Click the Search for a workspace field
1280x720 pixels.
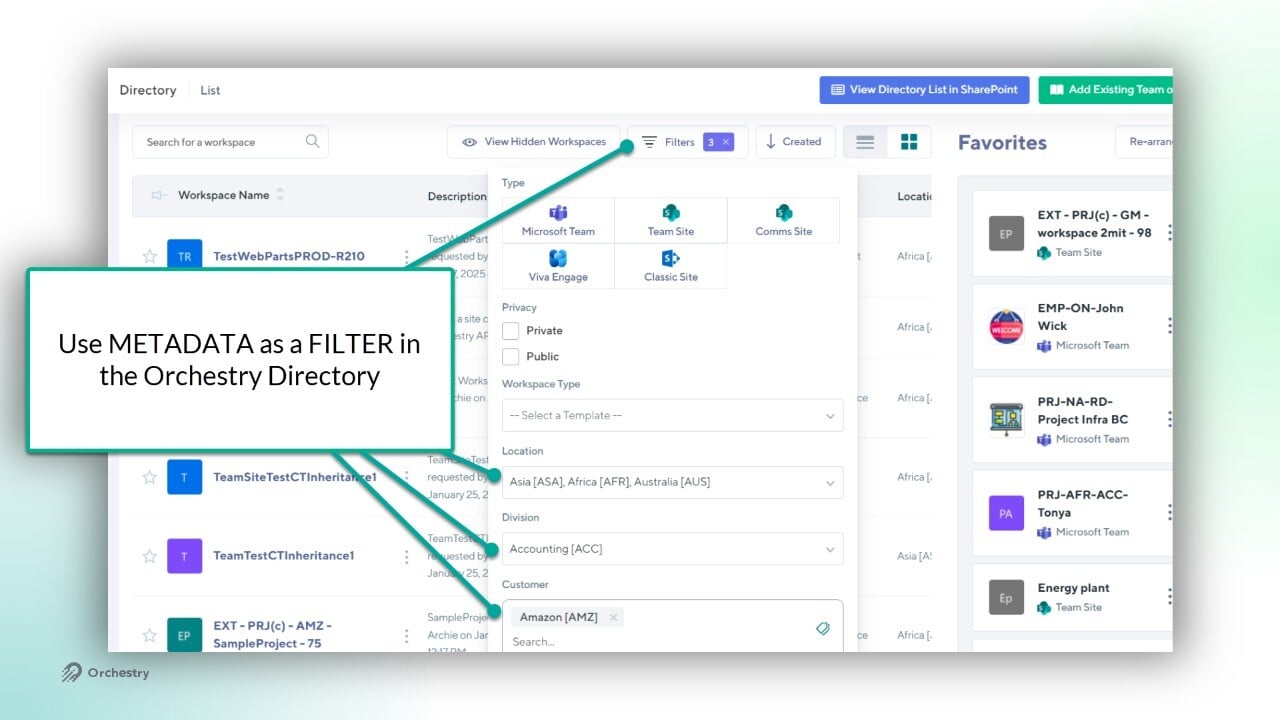pyautogui.click(x=230, y=142)
